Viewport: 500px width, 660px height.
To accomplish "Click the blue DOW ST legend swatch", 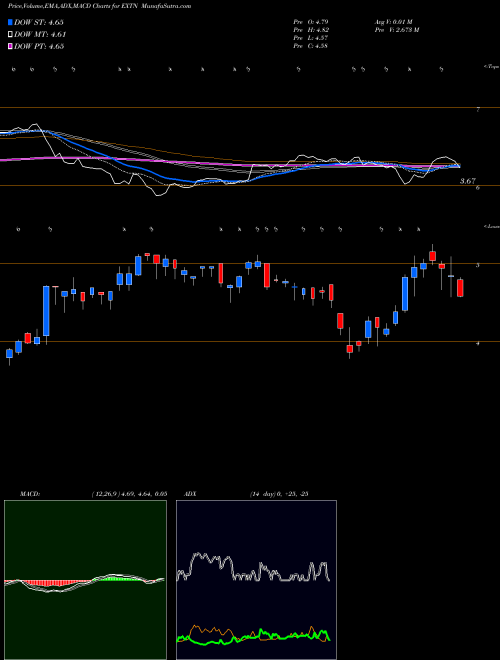I will pyautogui.click(x=10, y=22).
